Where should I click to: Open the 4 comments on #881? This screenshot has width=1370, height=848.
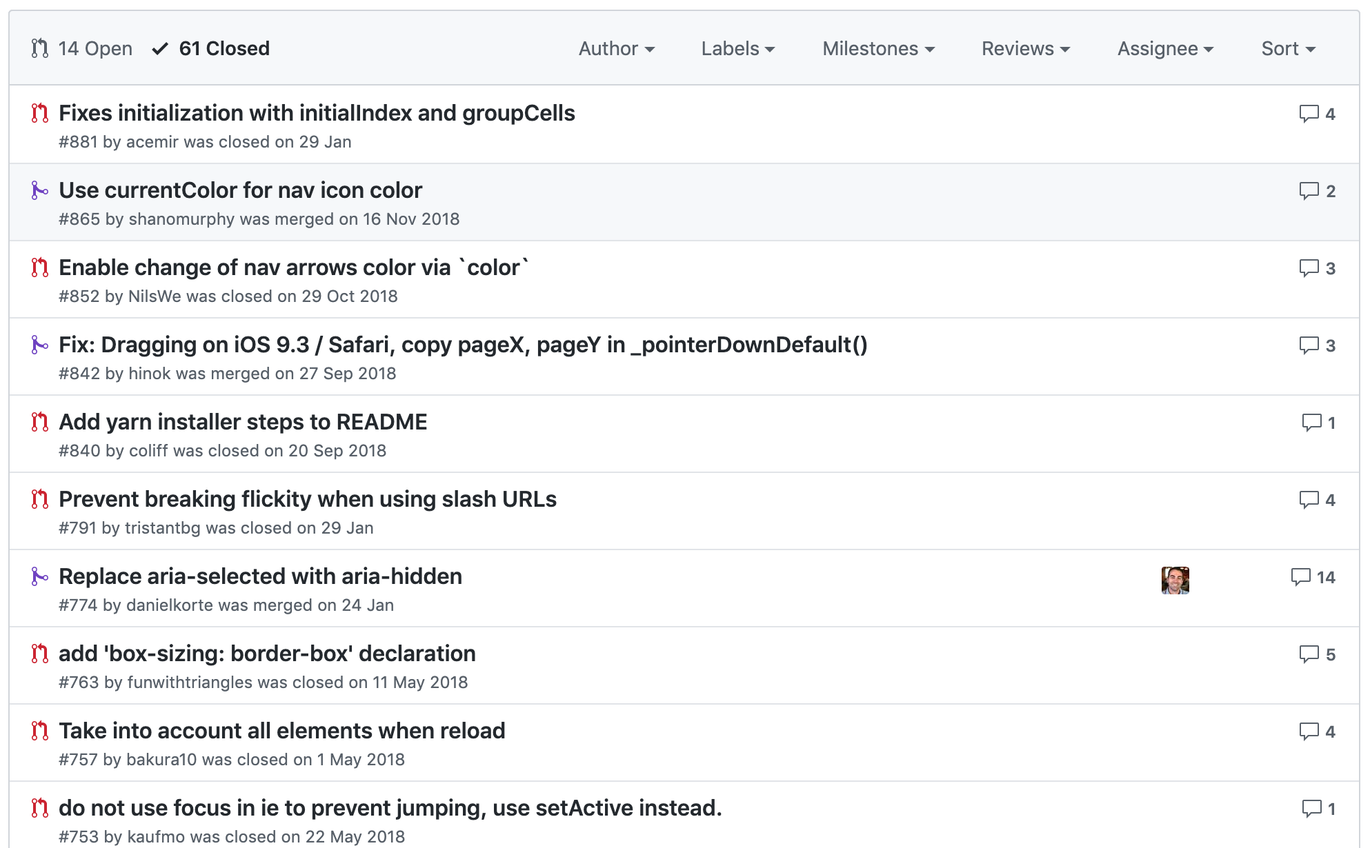(x=1316, y=113)
